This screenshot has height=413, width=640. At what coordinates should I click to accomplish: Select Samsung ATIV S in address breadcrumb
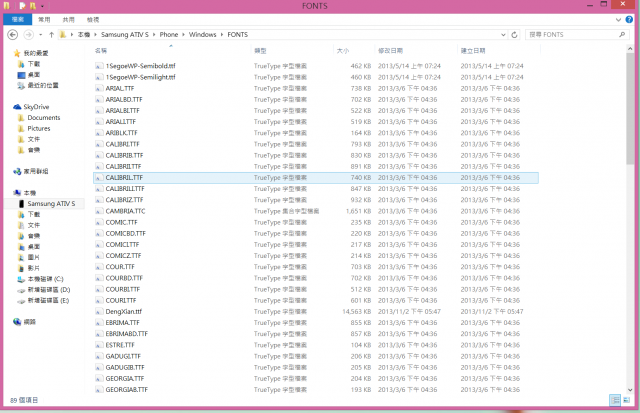124,35
